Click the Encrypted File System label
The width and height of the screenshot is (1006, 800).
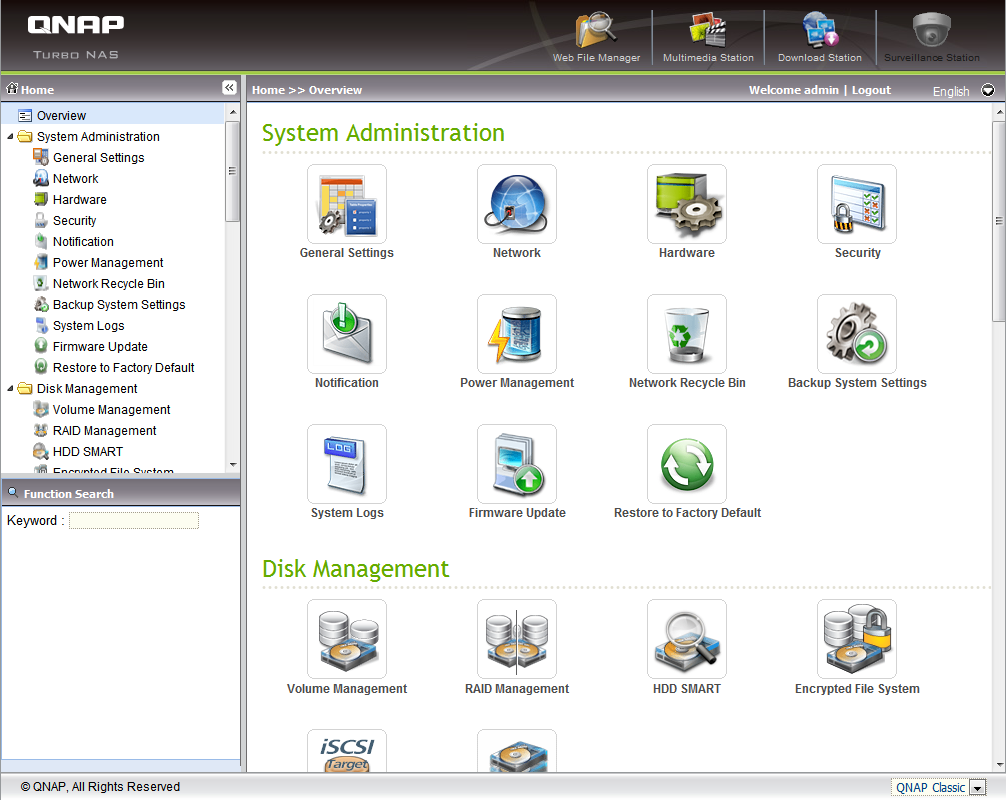857,689
